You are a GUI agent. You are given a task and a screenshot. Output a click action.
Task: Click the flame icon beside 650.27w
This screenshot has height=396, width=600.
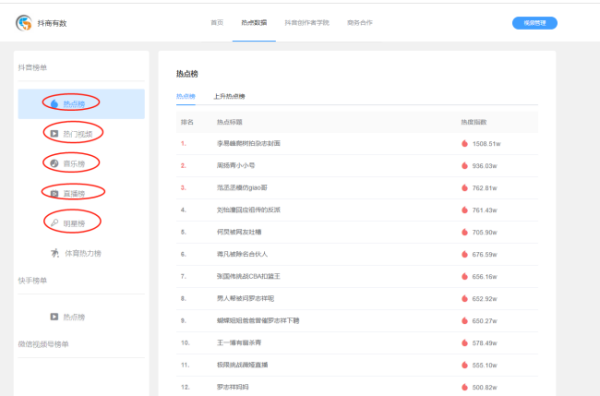(x=465, y=321)
